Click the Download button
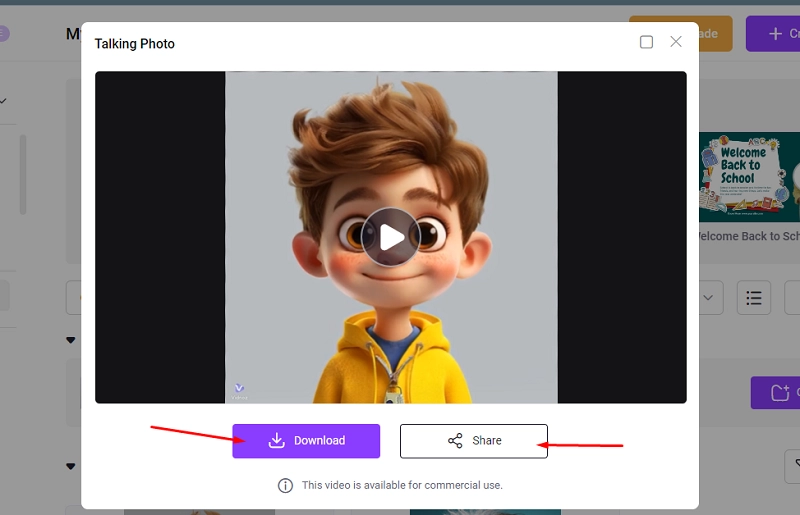Image resolution: width=800 pixels, height=515 pixels. click(306, 441)
